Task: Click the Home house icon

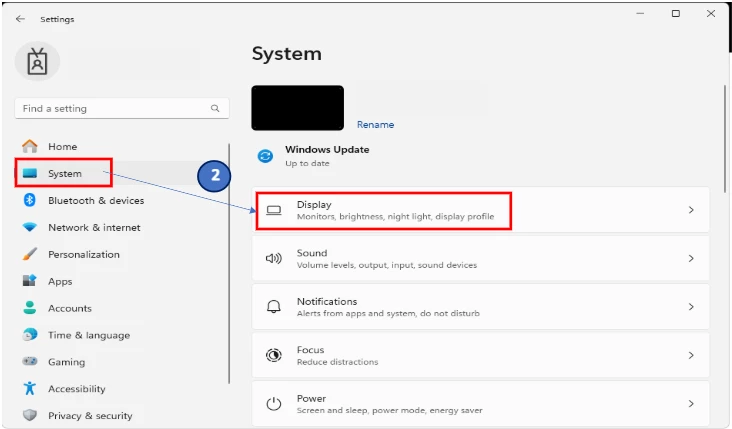Action: [30, 146]
